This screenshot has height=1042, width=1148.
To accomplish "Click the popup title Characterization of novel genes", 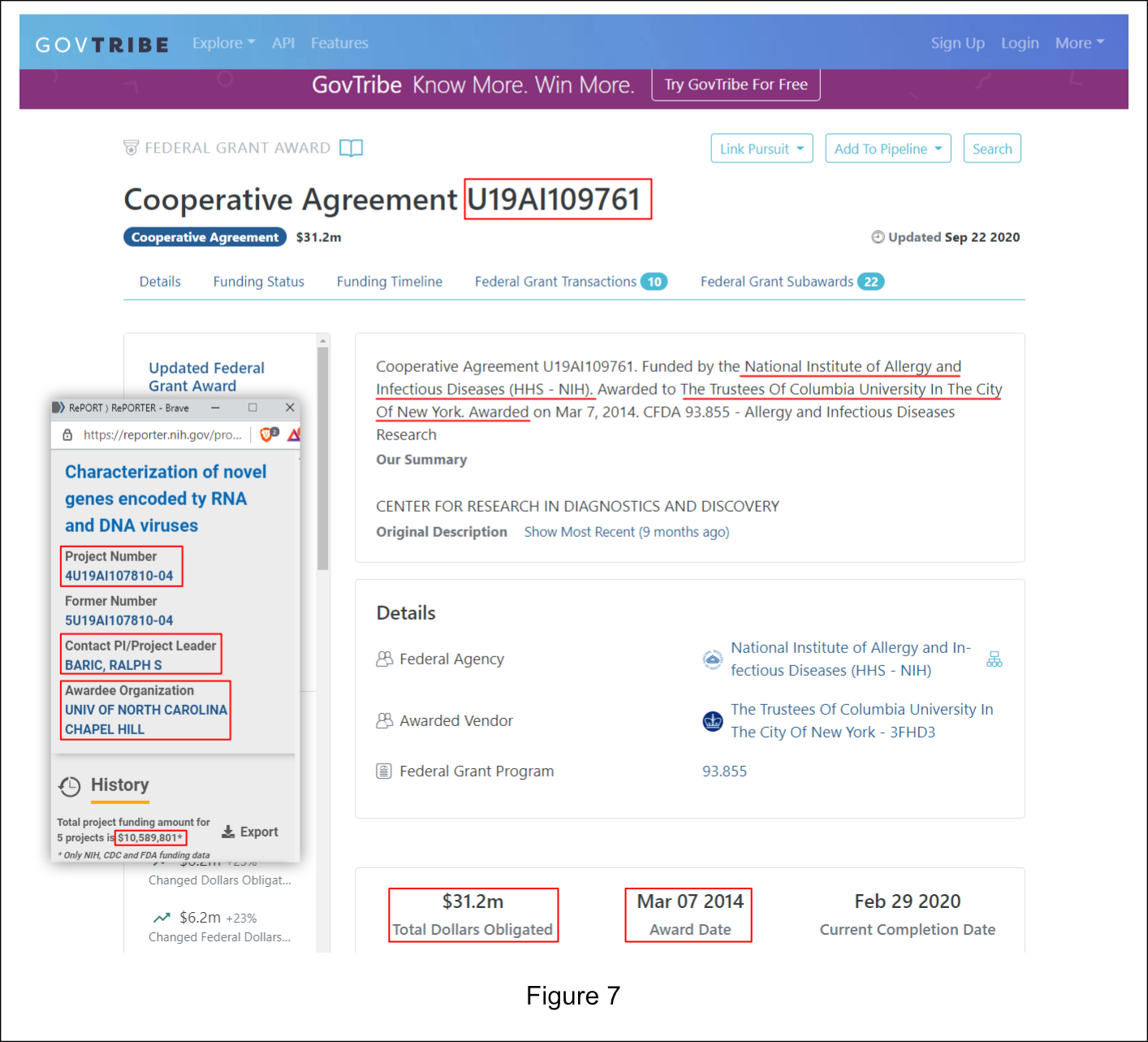I will tap(166, 499).
